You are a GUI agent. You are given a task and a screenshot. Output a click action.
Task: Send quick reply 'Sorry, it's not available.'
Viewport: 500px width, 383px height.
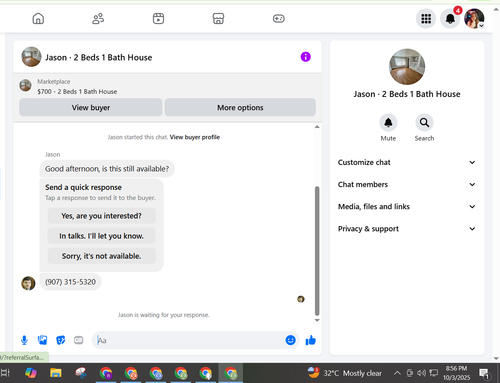coord(101,256)
